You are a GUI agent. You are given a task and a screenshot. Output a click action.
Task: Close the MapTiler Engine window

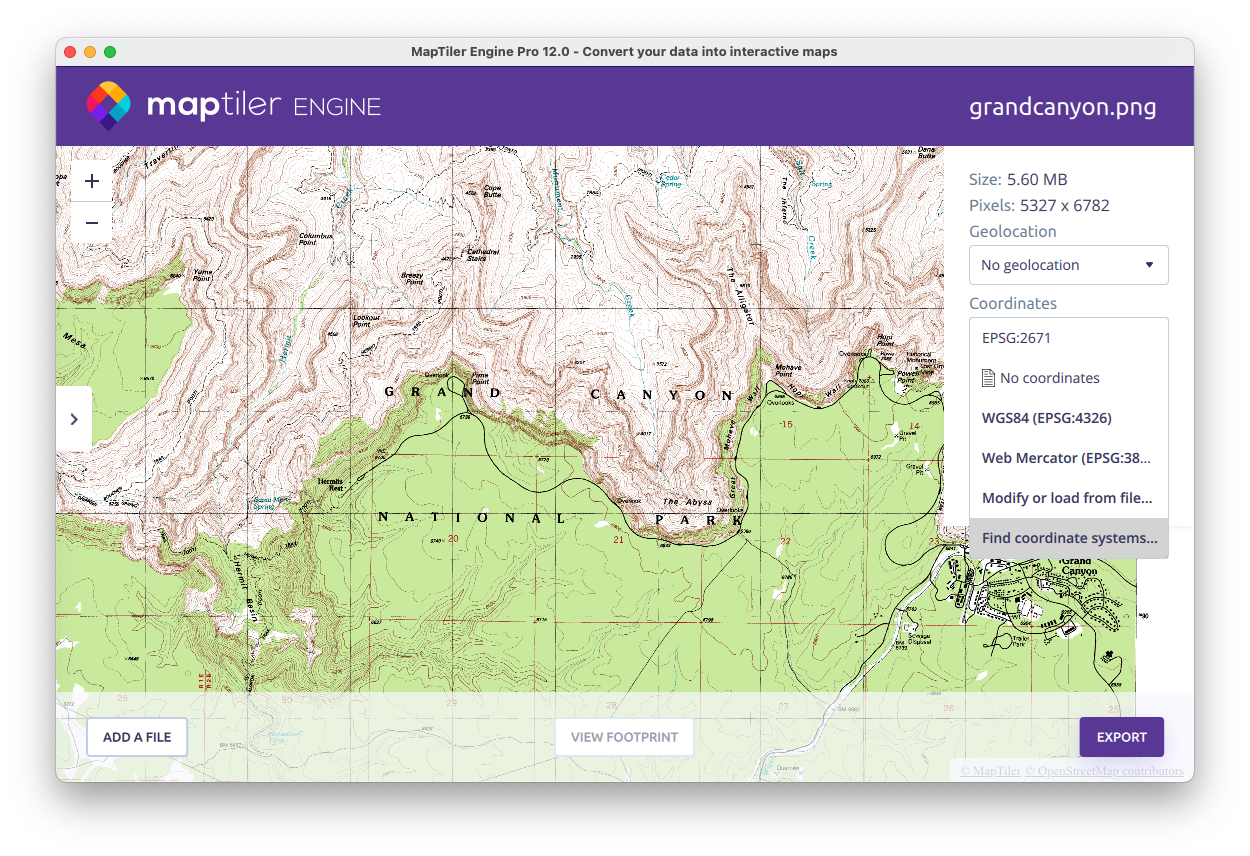click(x=70, y=52)
